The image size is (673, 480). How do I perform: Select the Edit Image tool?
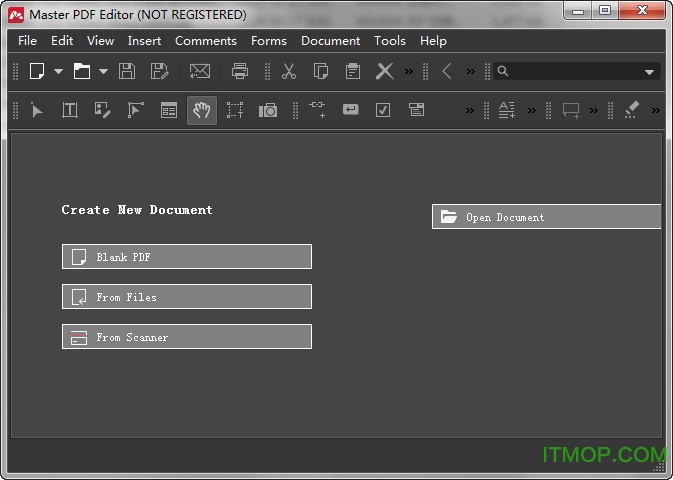coord(103,110)
